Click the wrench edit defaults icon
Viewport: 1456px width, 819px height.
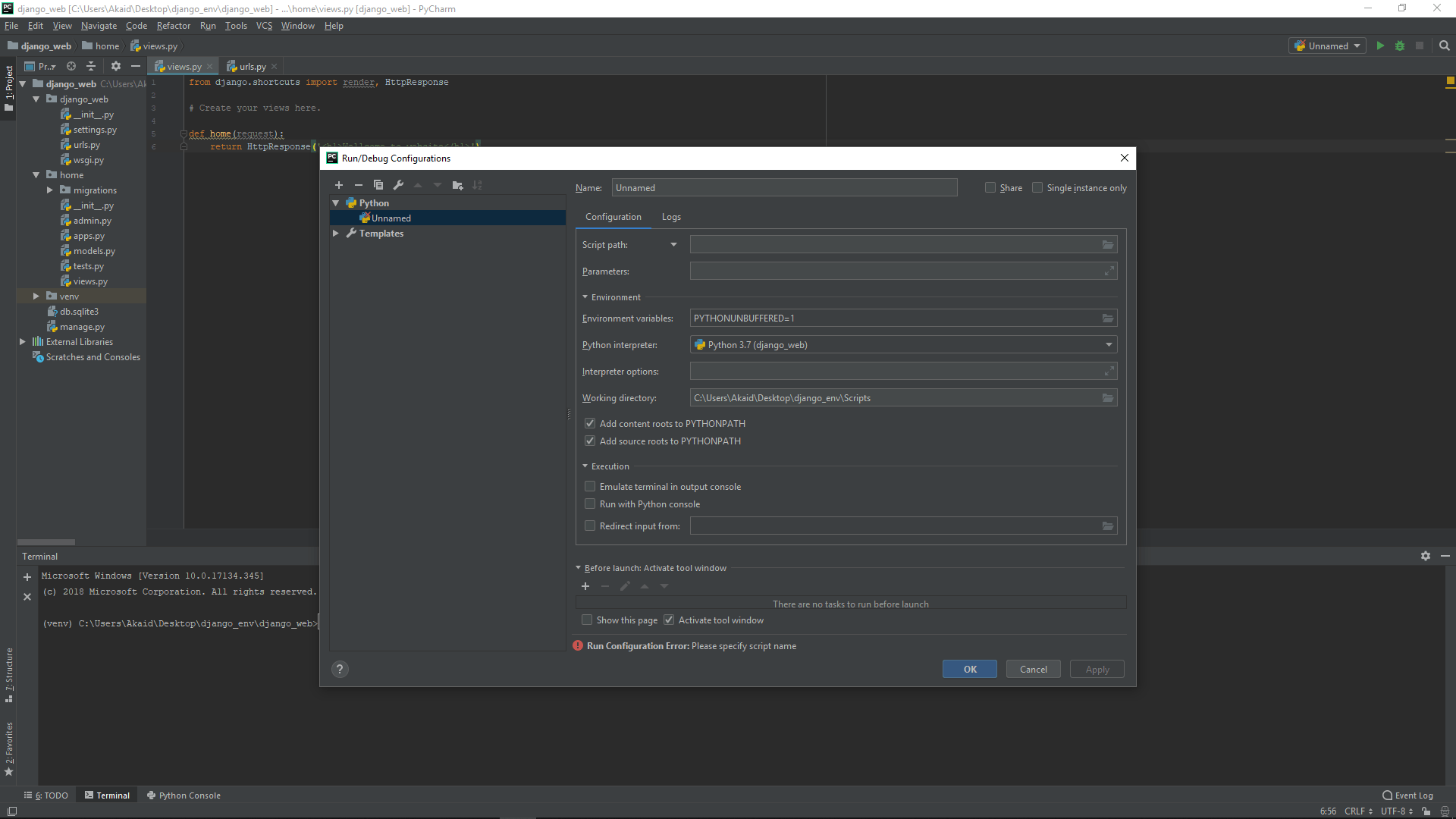398,185
